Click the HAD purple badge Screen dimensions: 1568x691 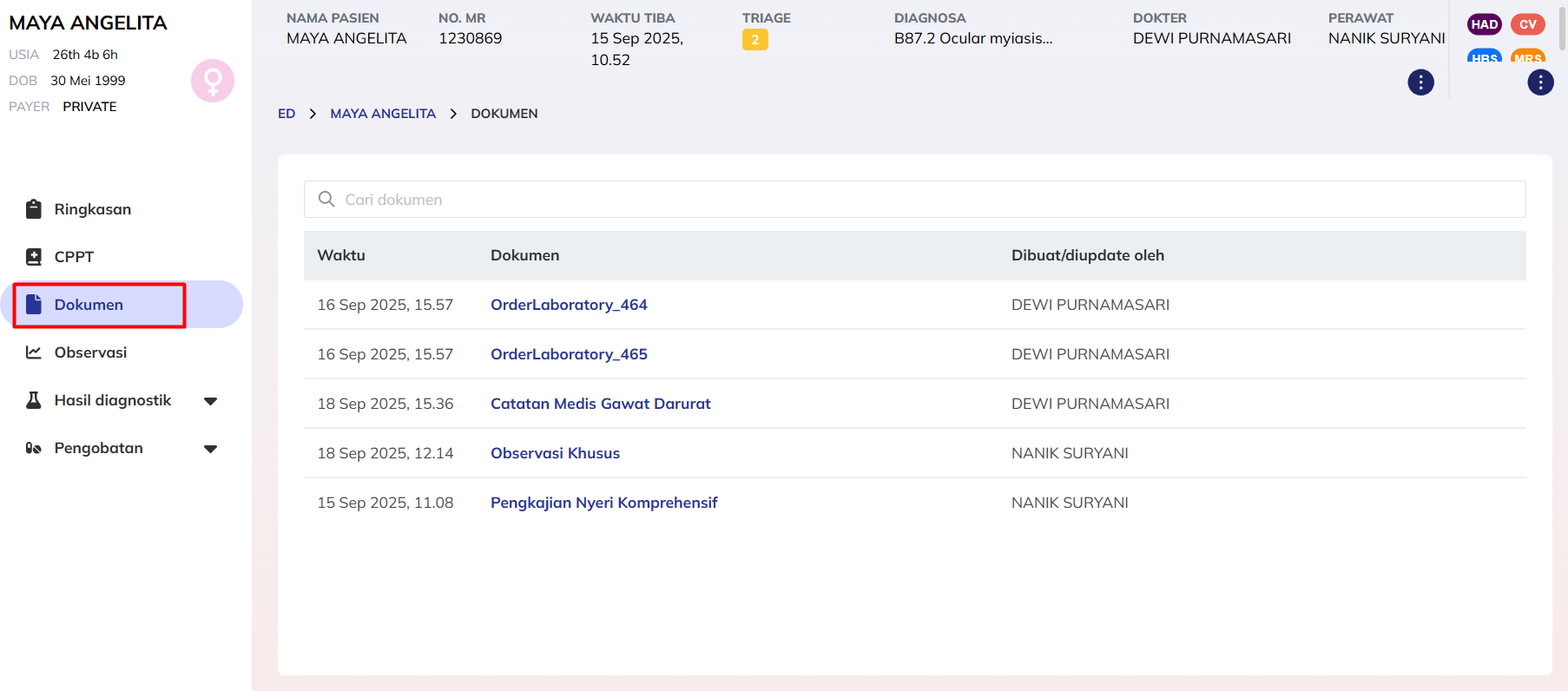click(x=1484, y=24)
